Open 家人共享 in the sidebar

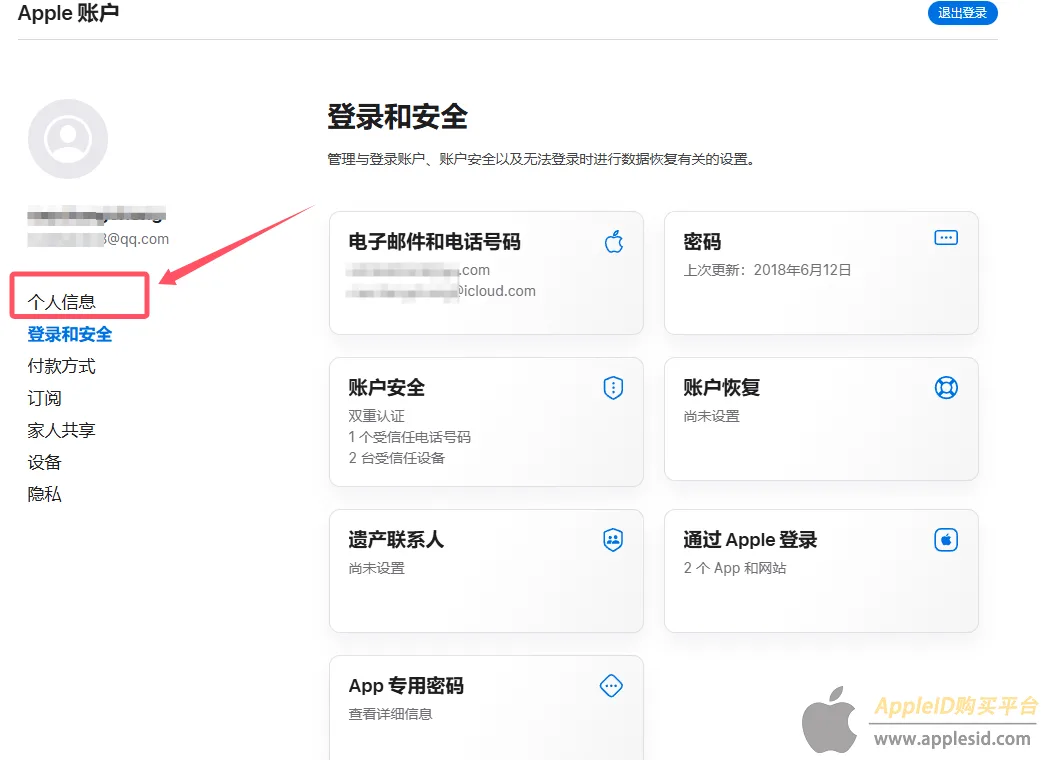click(62, 430)
